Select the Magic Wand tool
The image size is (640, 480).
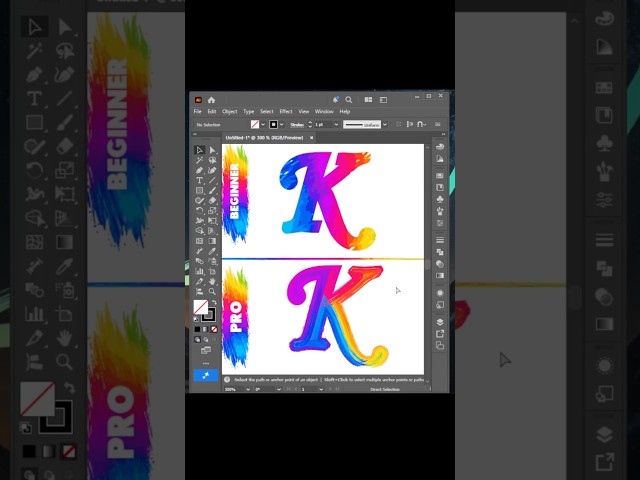click(200, 160)
